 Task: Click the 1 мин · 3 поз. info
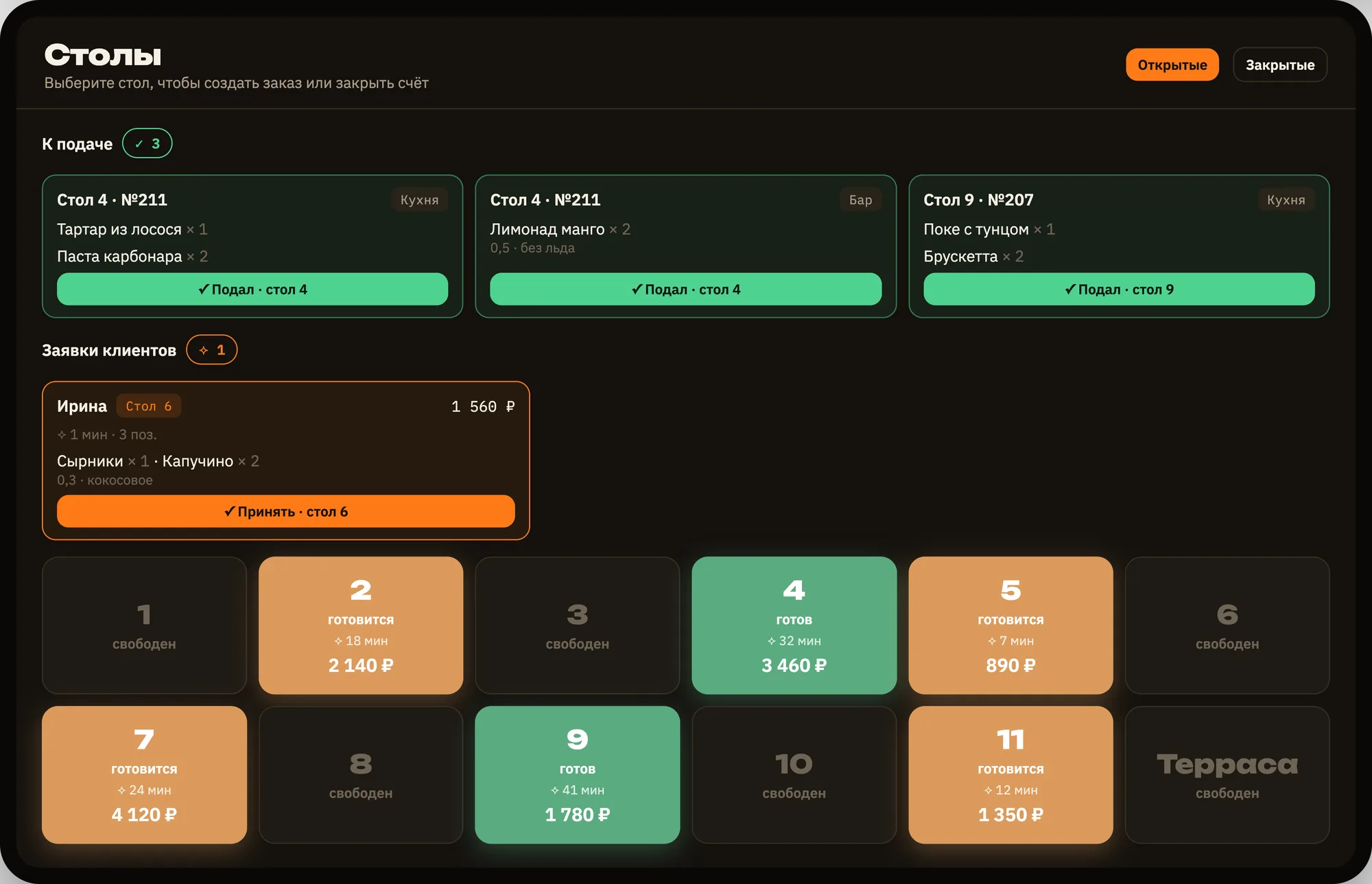pyautogui.click(x=107, y=434)
